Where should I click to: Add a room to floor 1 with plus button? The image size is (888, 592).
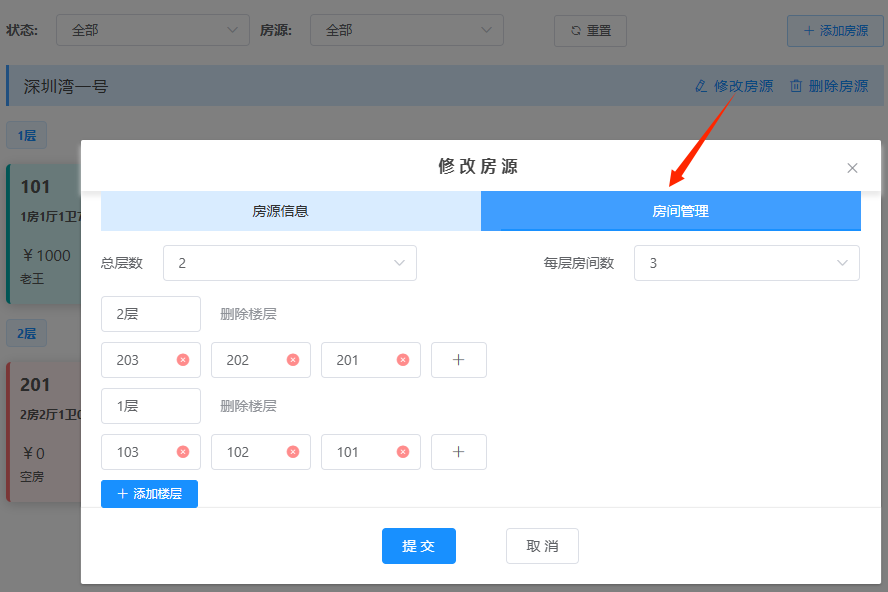pos(458,452)
